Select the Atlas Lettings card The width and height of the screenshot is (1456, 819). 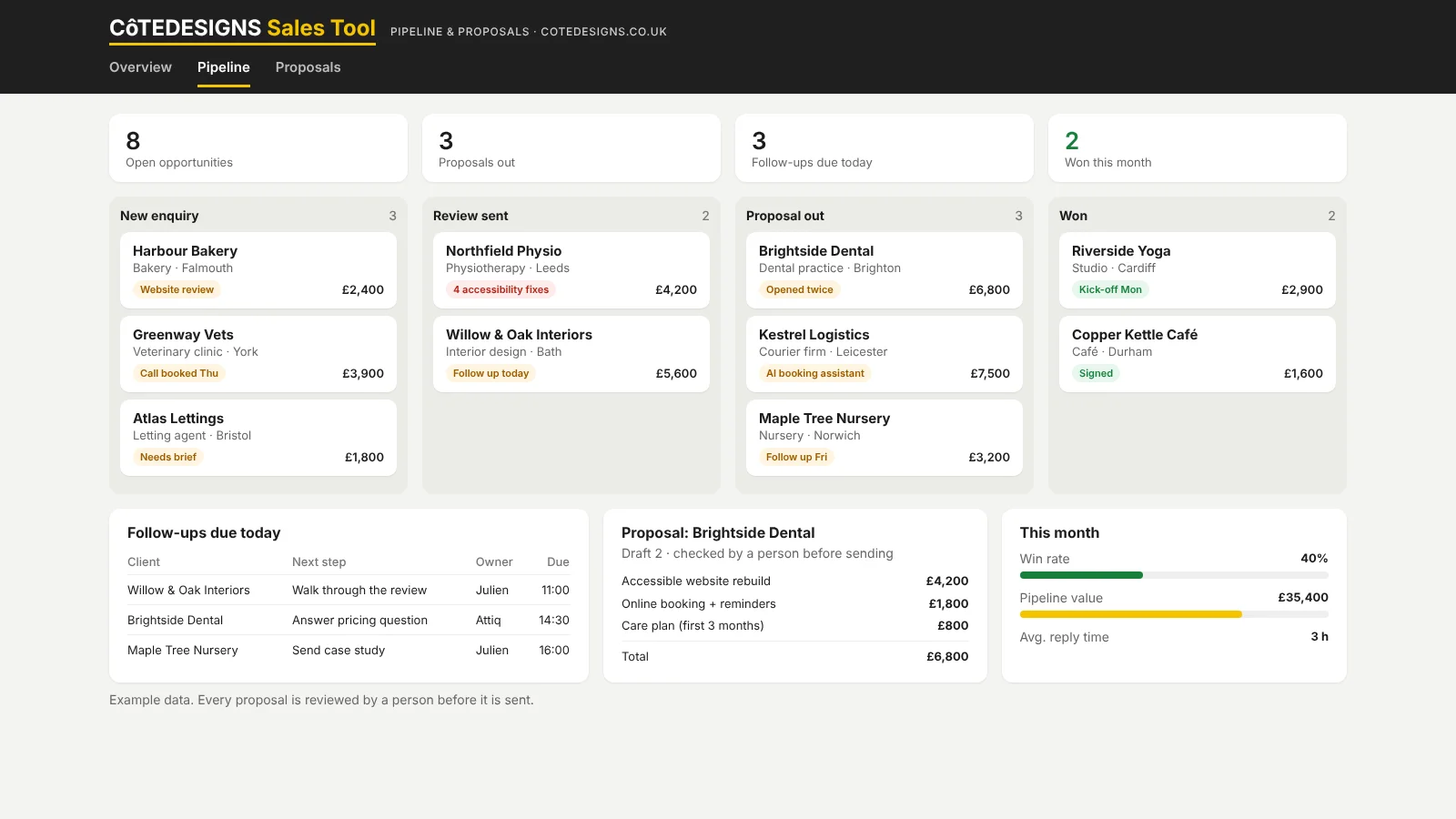pyautogui.click(x=258, y=438)
